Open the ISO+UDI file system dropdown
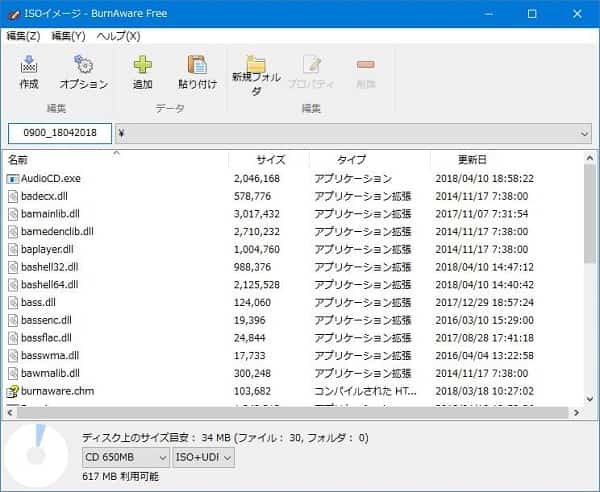The width and height of the screenshot is (600, 492). coord(203,457)
